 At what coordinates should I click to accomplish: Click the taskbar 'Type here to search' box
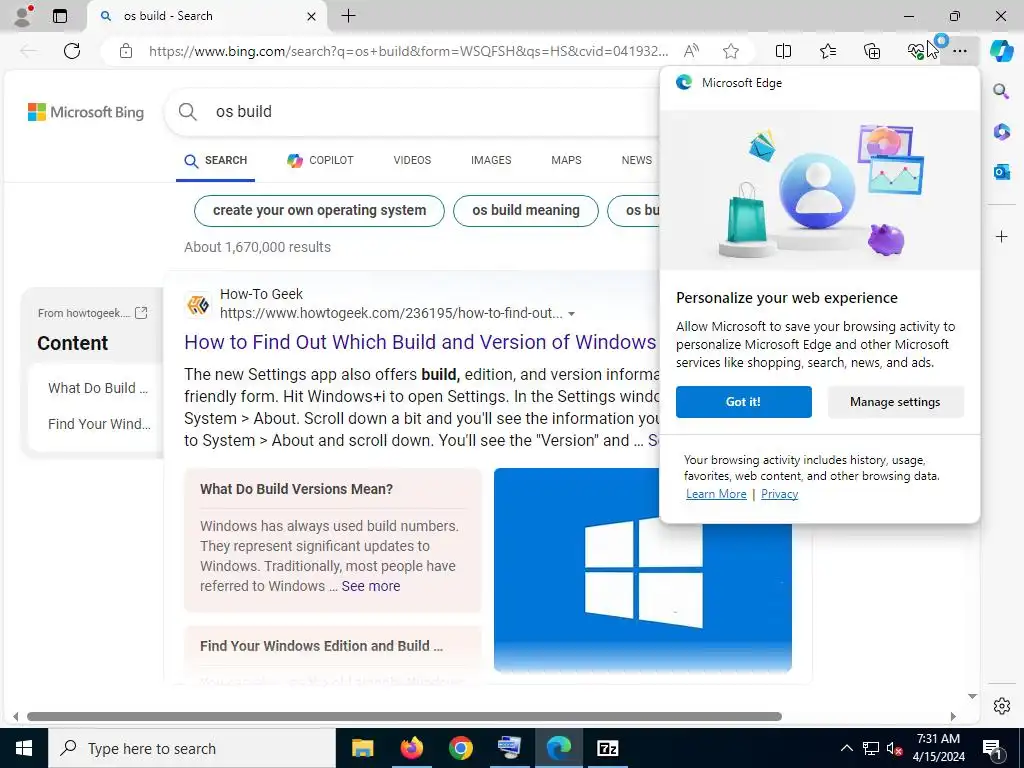coord(192,748)
